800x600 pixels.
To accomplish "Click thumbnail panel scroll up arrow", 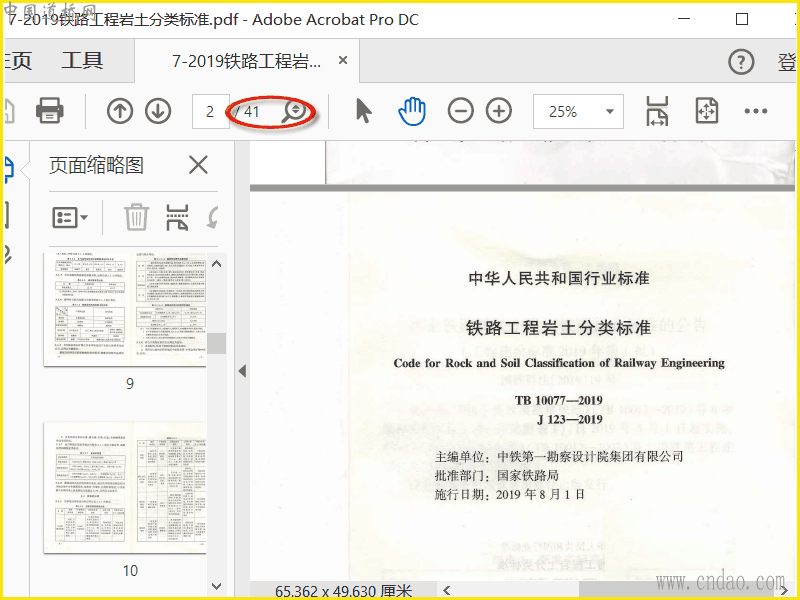I will pos(216,264).
